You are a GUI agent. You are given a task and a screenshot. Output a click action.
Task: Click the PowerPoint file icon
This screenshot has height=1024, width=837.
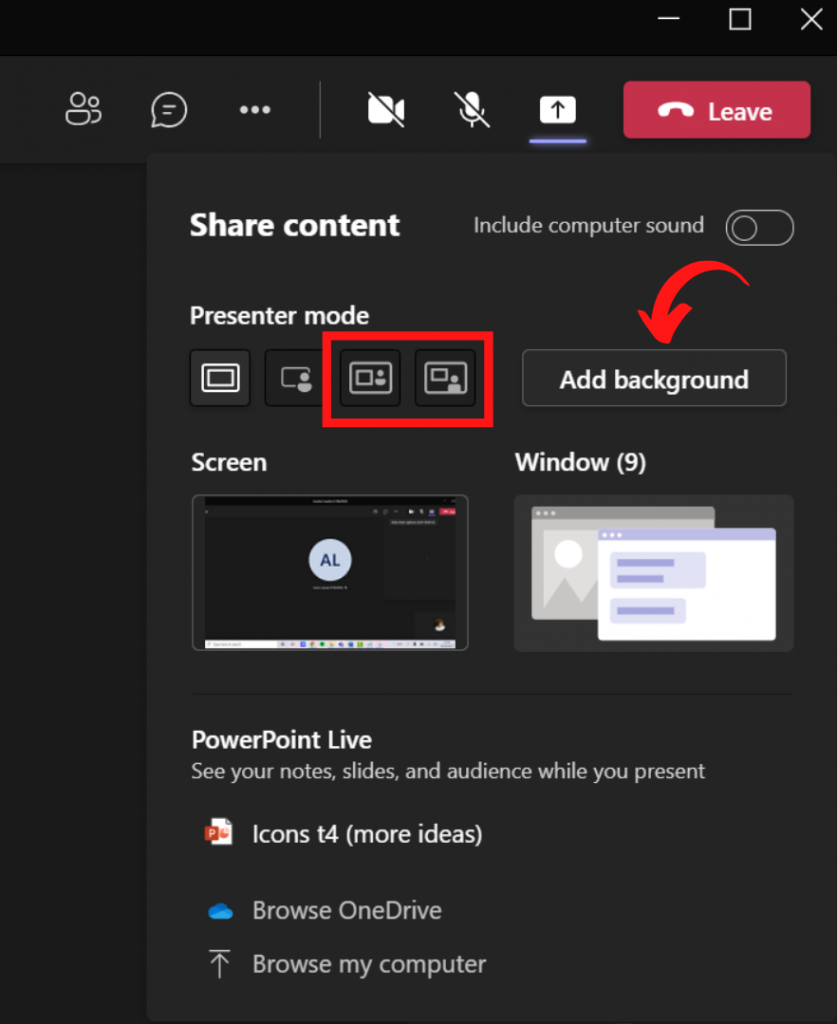pyautogui.click(x=219, y=833)
